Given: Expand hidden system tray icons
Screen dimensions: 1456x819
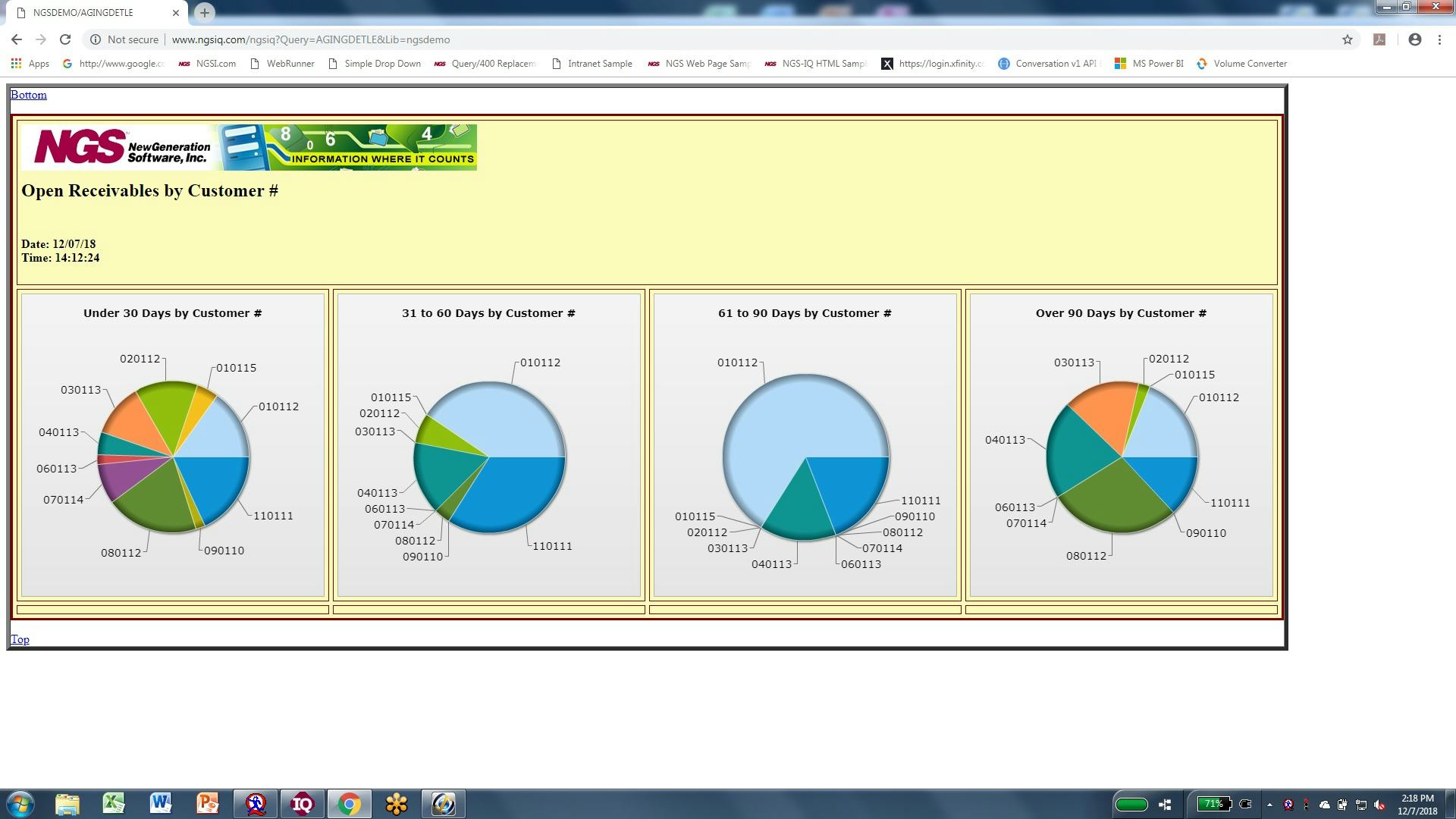Looking at the screenshot, I should coord(1271,805).
